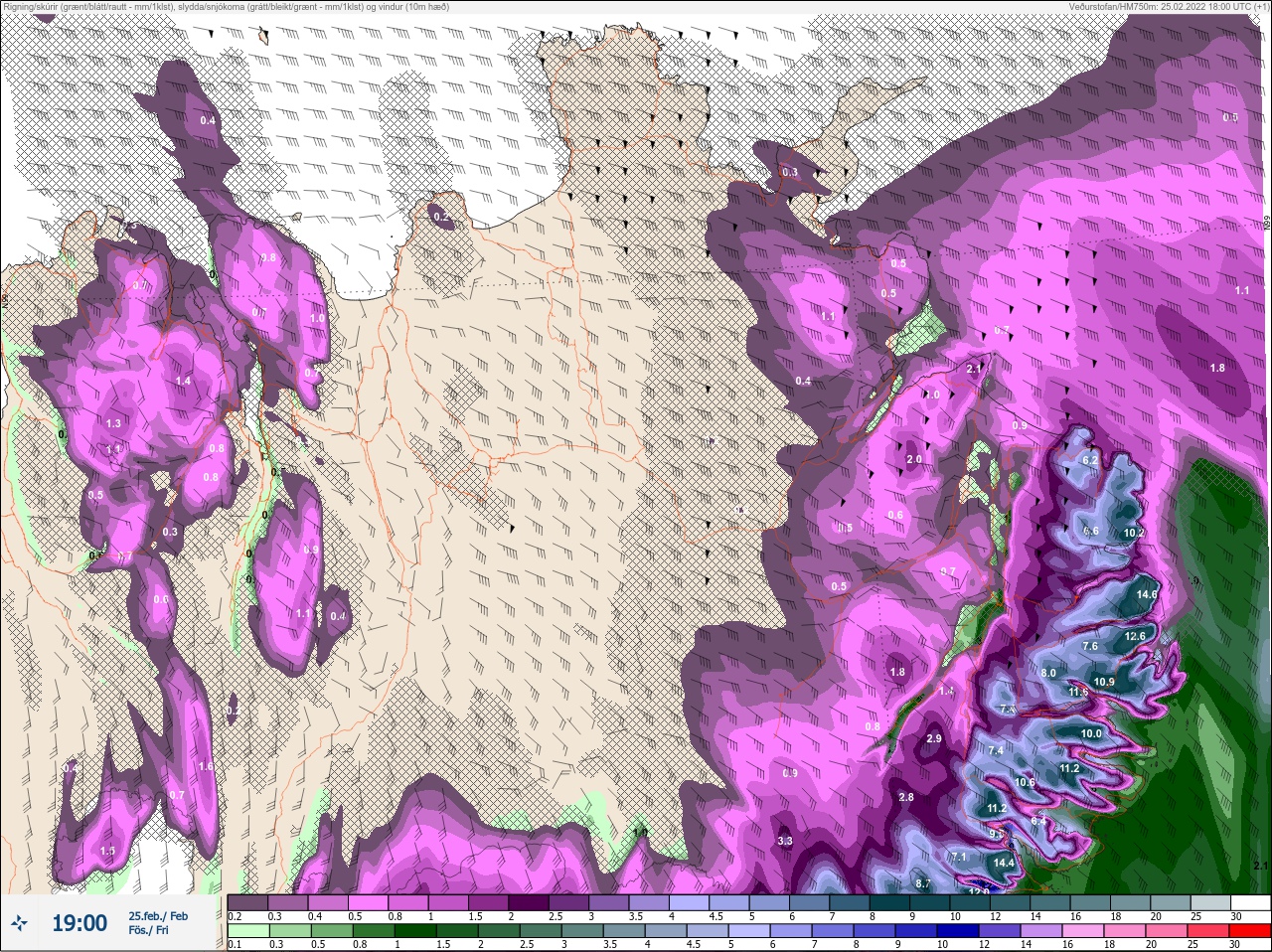
Task: Select snow legend swatch between 0.2 and 0.3
Action: coord(247,902)
